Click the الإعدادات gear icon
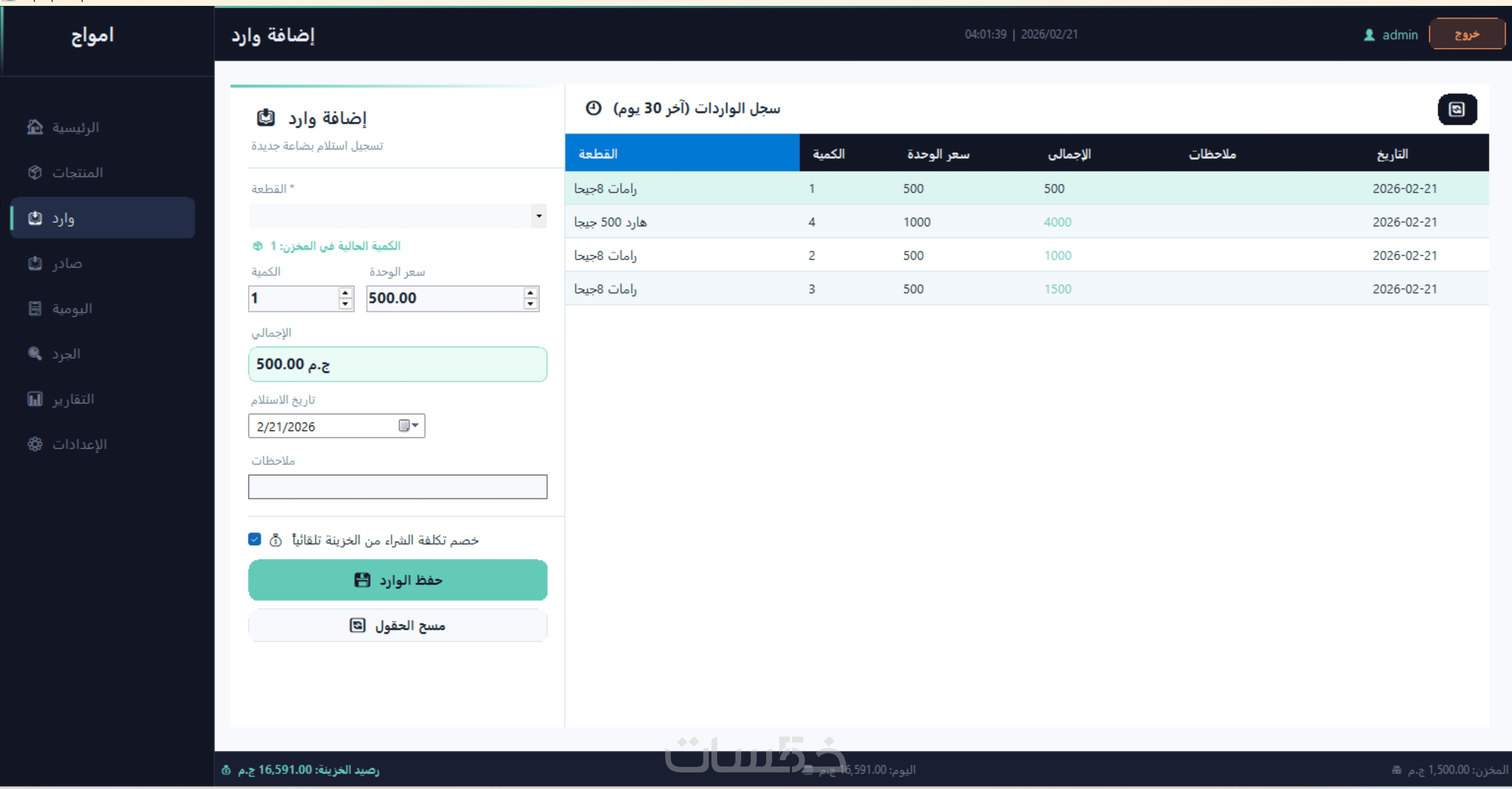Viewport: 1512px width, 789px height. tap(35, 444)
